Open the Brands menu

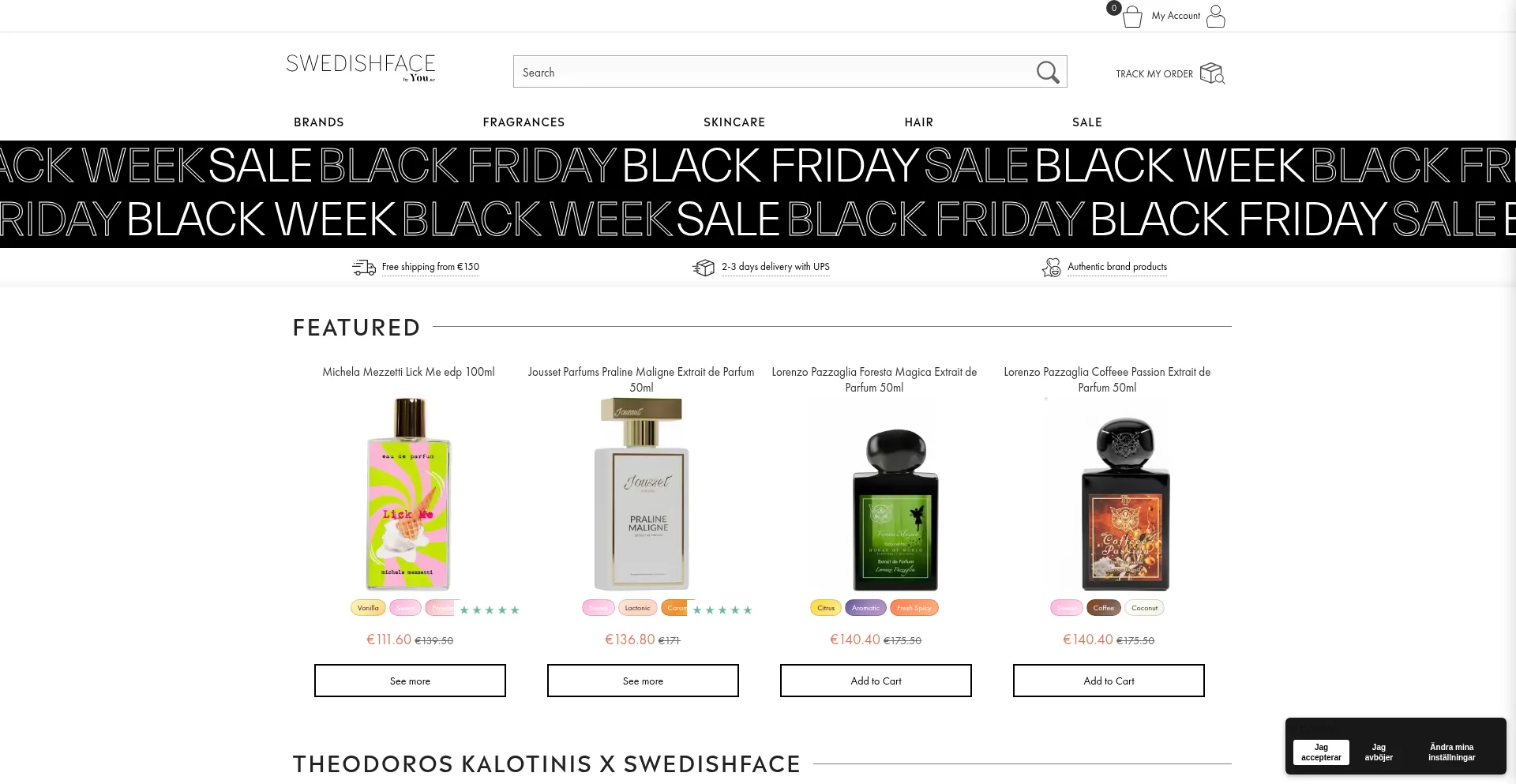[x=318, y=122]
